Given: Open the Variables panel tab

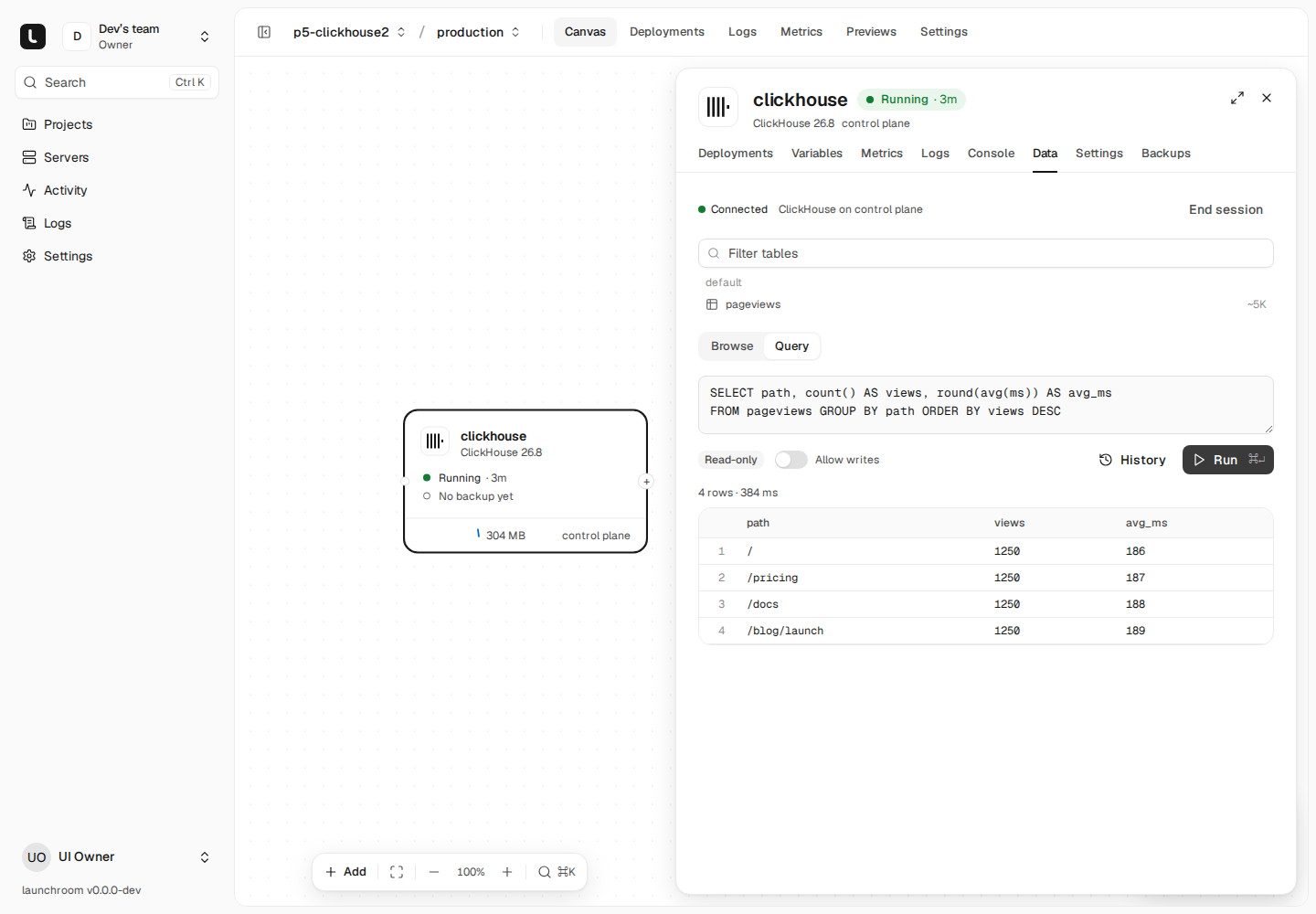Looking at the screenshot, I should click(817, 154).
